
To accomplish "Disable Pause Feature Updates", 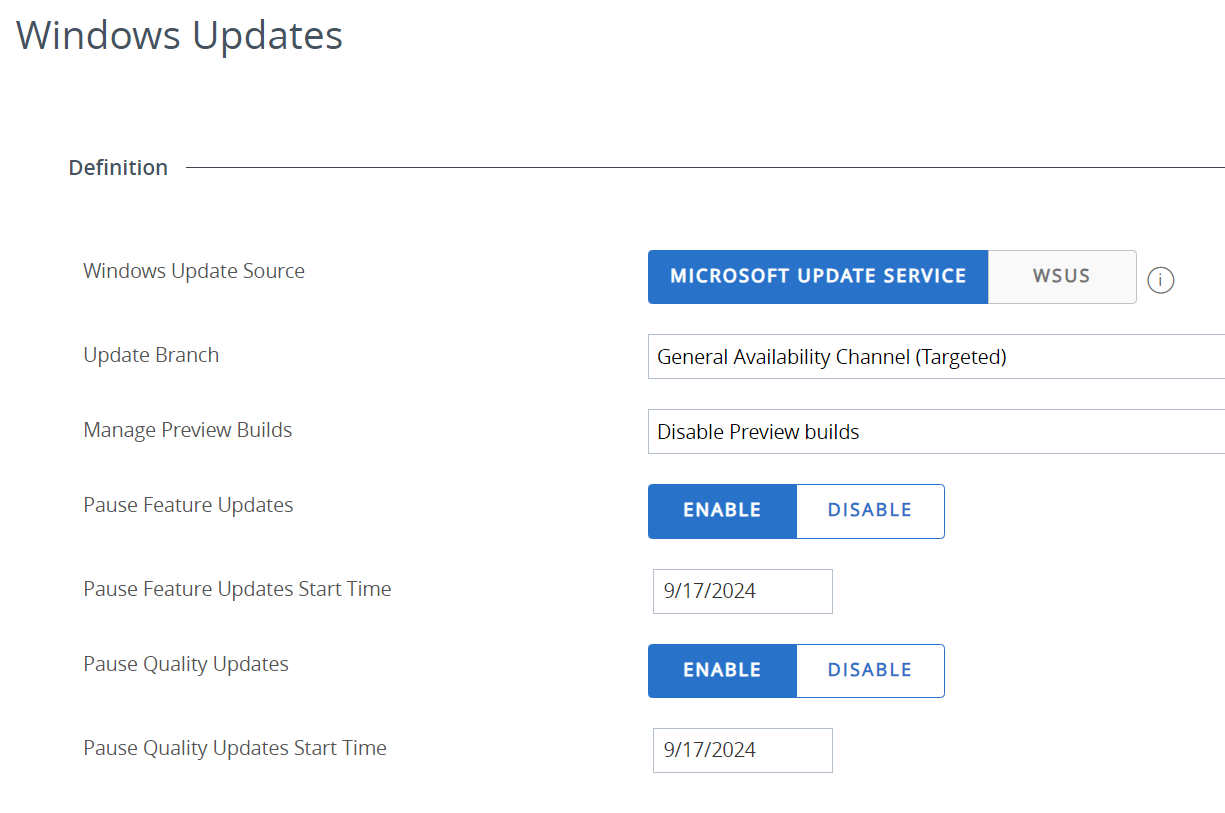I will (870, 511).
